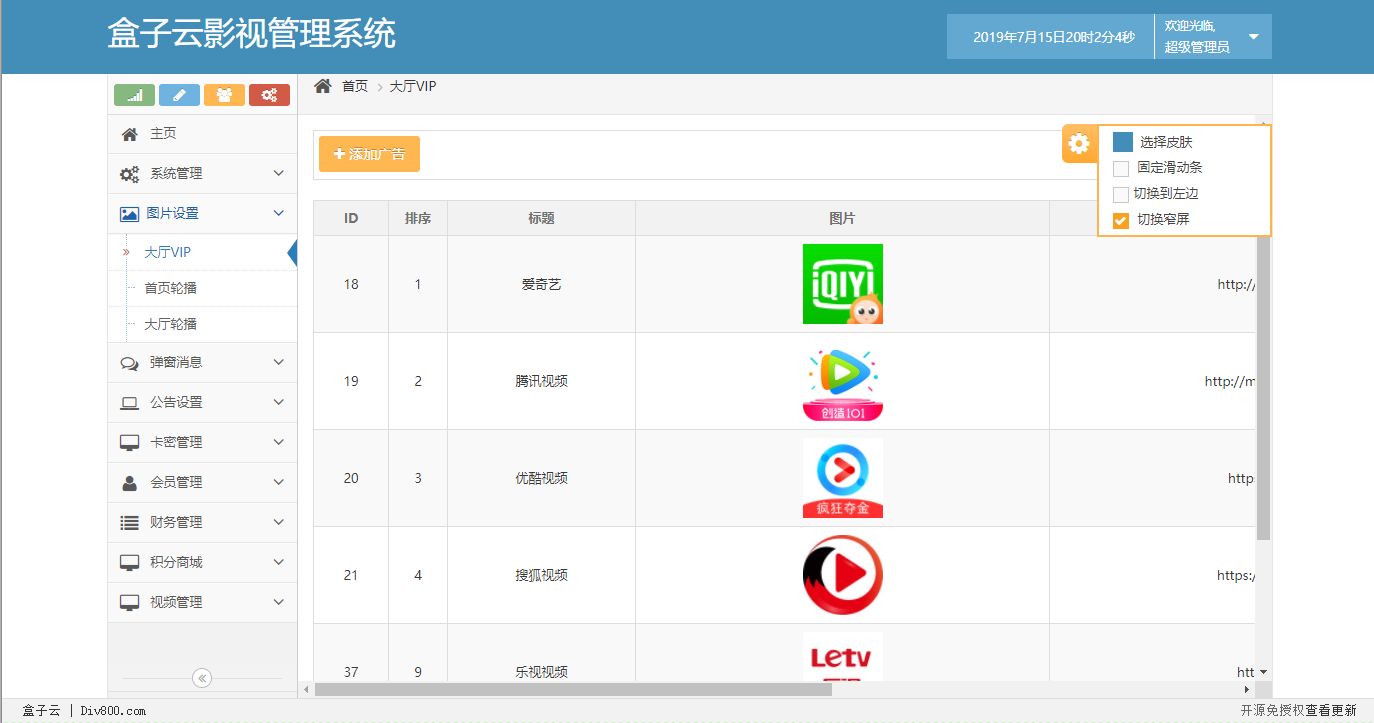Click the Youku logo thumbnail

pos(842,478)
